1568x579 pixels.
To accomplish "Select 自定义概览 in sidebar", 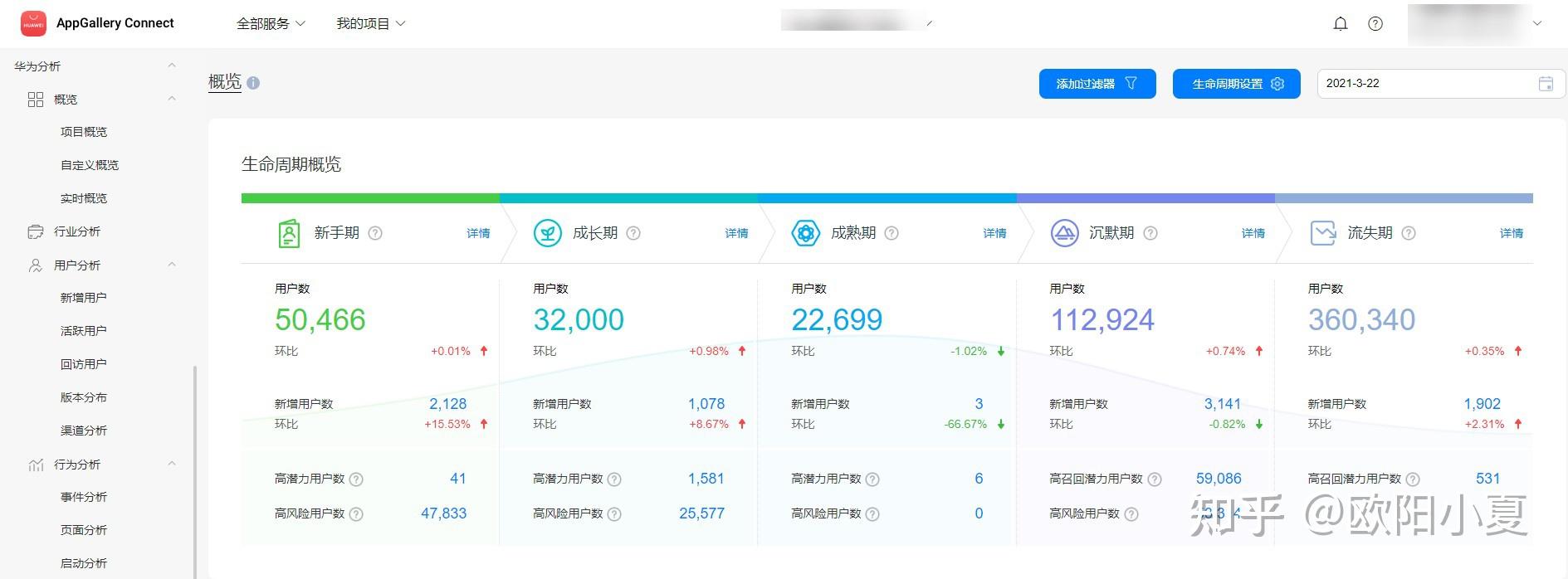I will [90, 165].
